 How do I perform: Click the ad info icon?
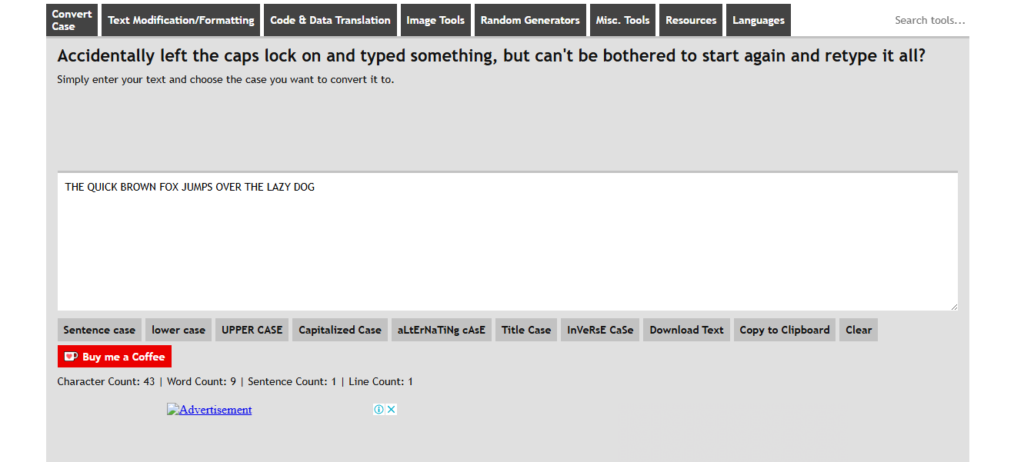point(379,410)
